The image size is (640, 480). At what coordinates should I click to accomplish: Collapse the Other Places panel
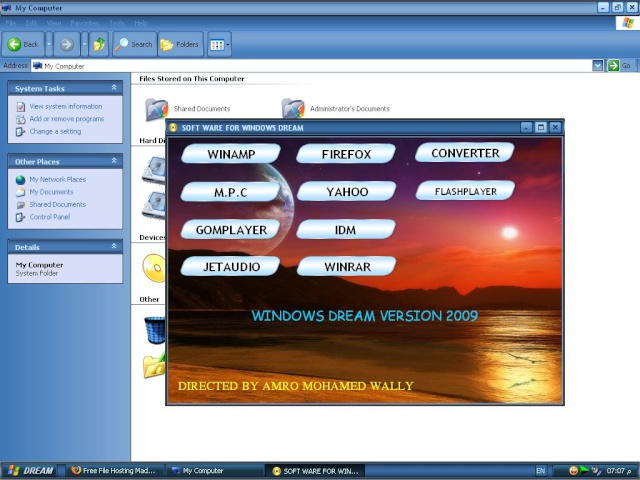[114, 161]
